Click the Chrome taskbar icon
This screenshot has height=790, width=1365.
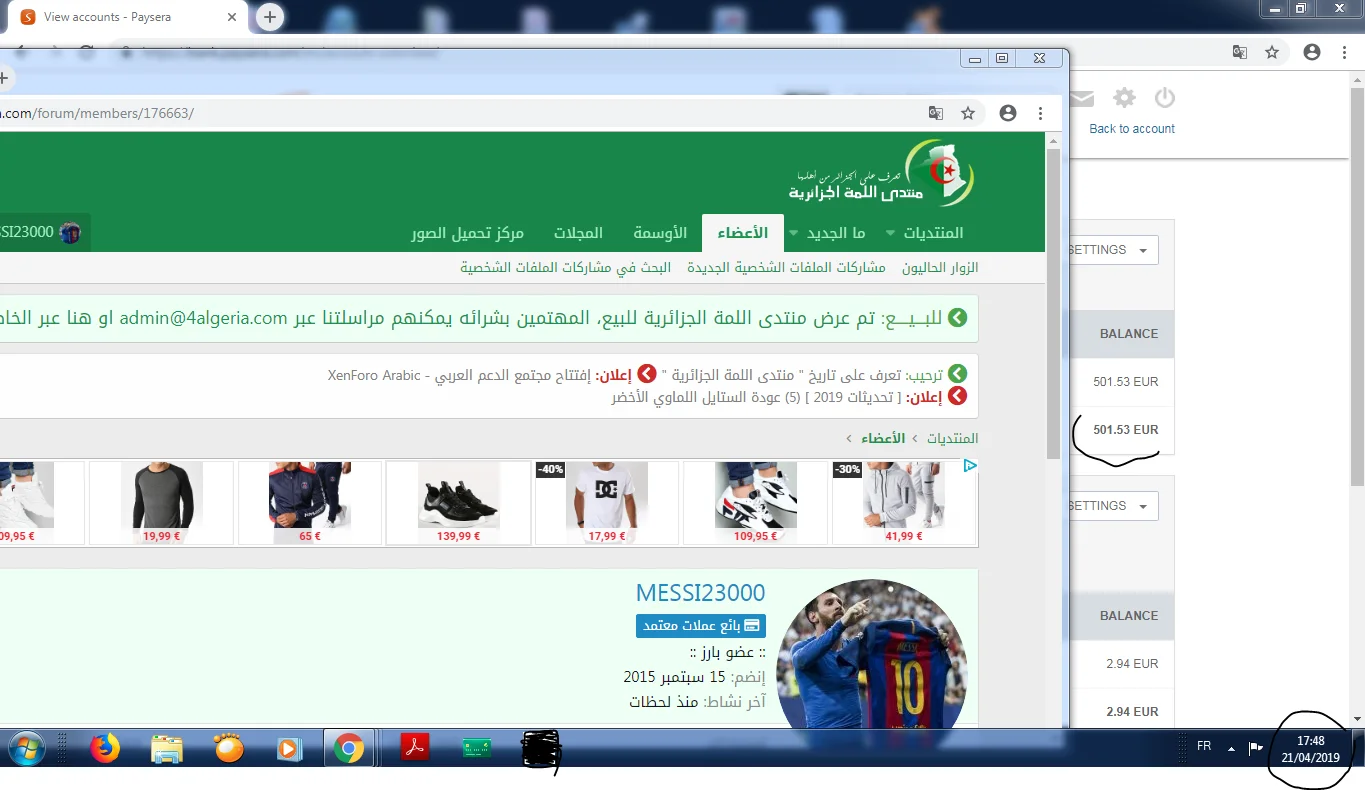[349, 748]
